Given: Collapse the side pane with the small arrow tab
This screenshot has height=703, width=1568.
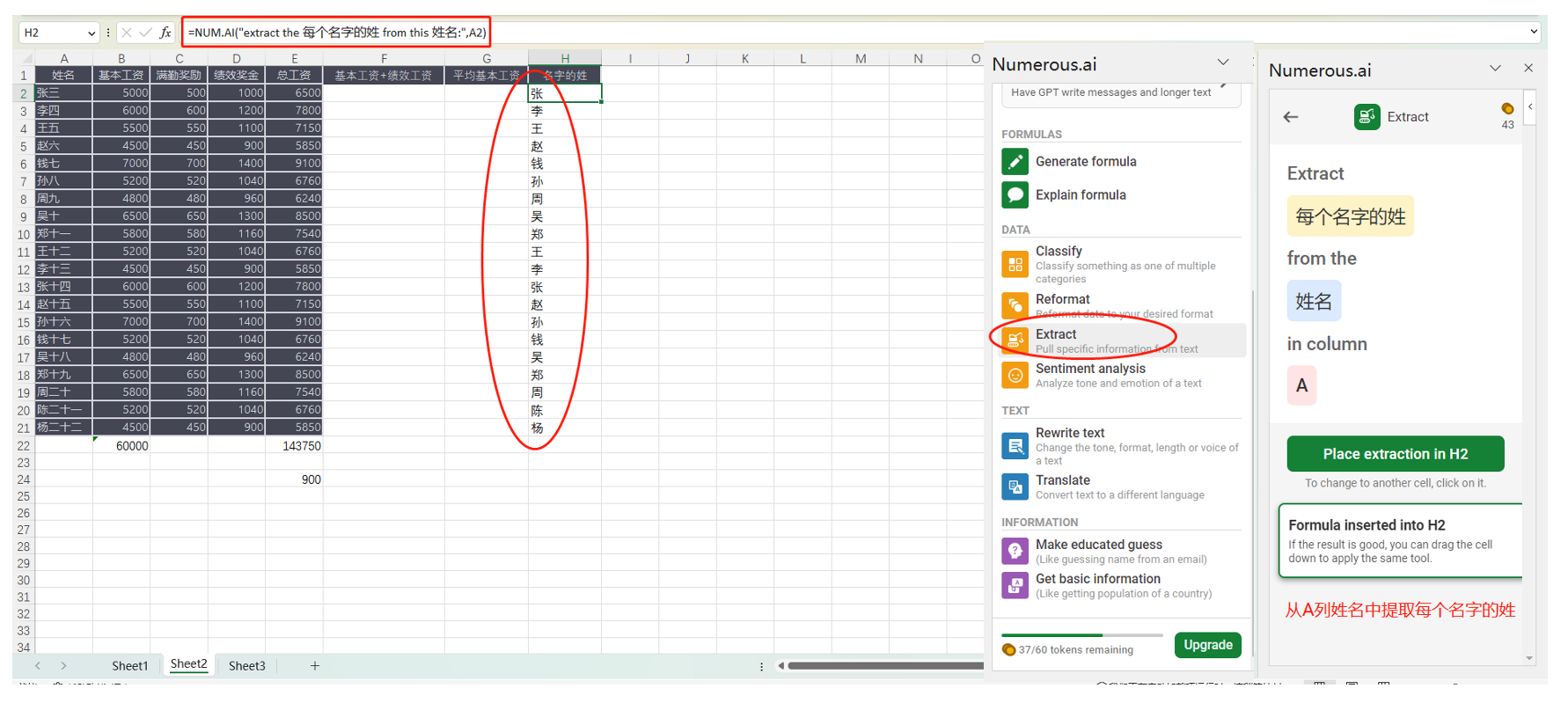Looking at the screenshot, I should click(1530, 107).
